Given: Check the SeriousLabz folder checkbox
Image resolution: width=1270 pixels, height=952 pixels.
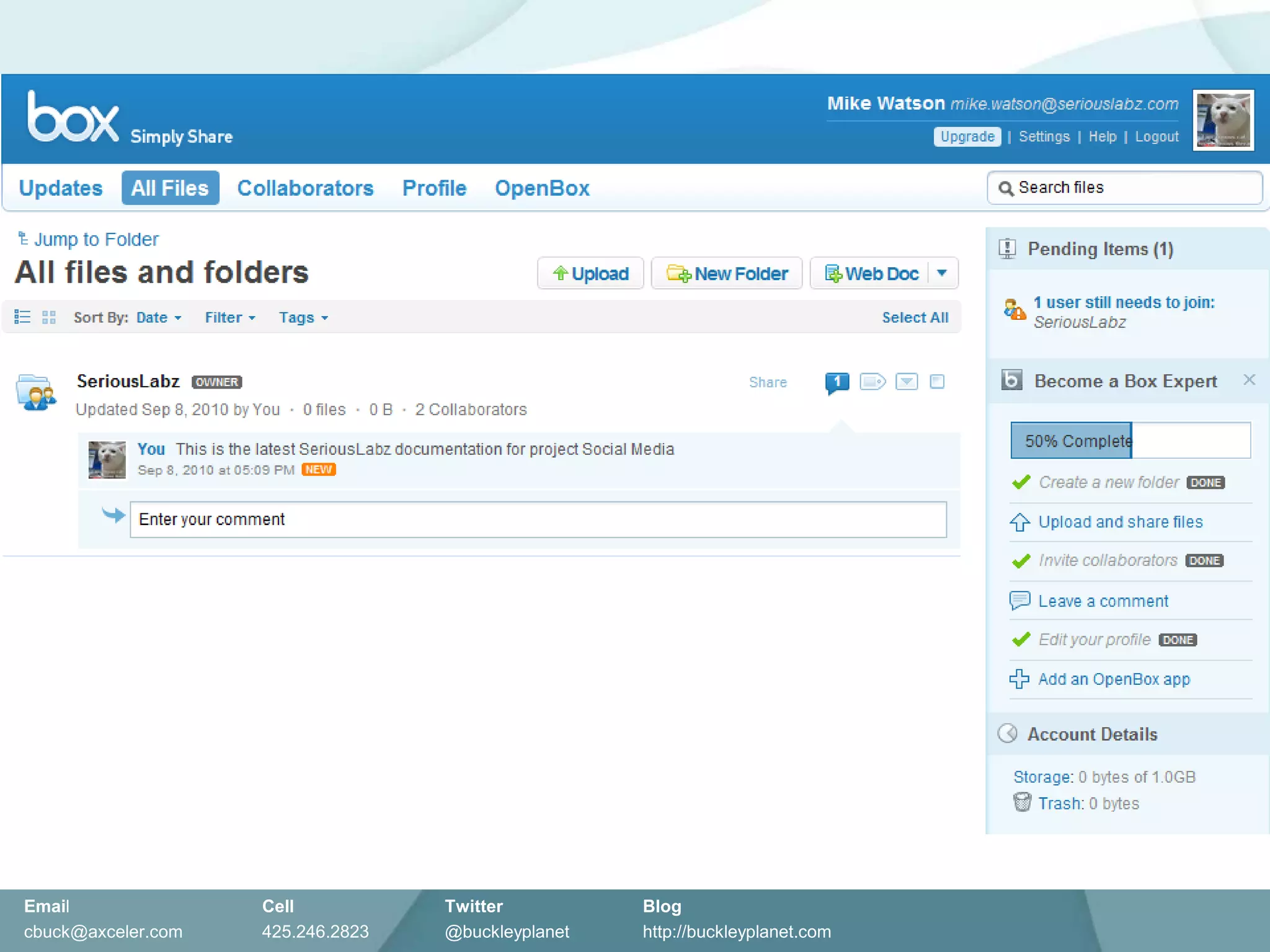Looking at the screenshot, I should (937, 382).
